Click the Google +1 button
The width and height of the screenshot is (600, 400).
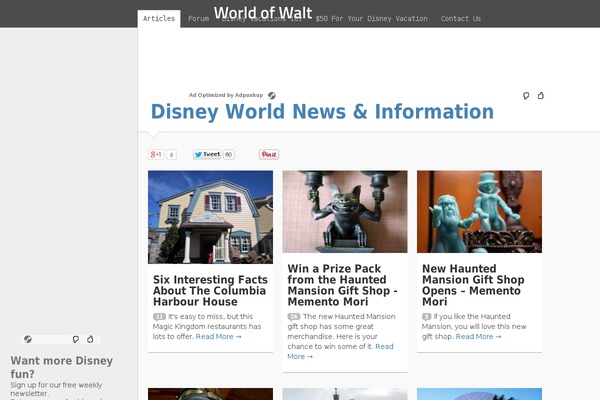[x=156, y=154]
